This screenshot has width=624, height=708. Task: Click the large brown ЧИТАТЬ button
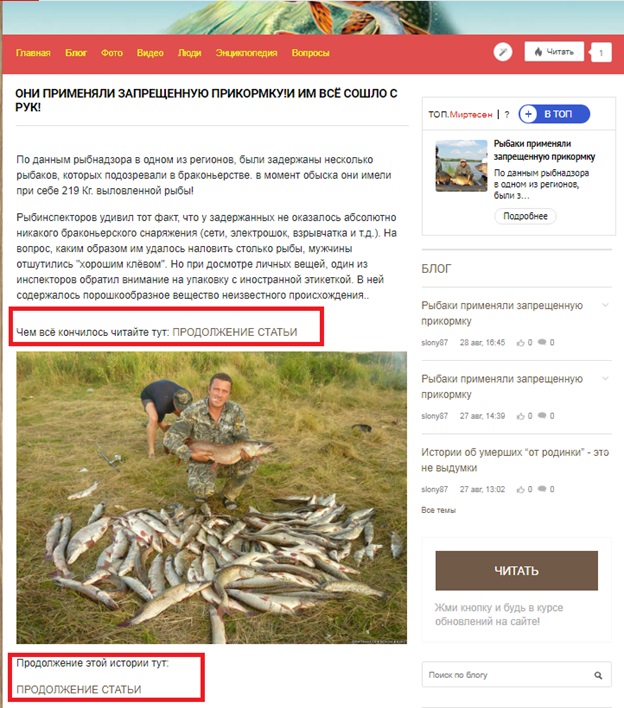517,570
